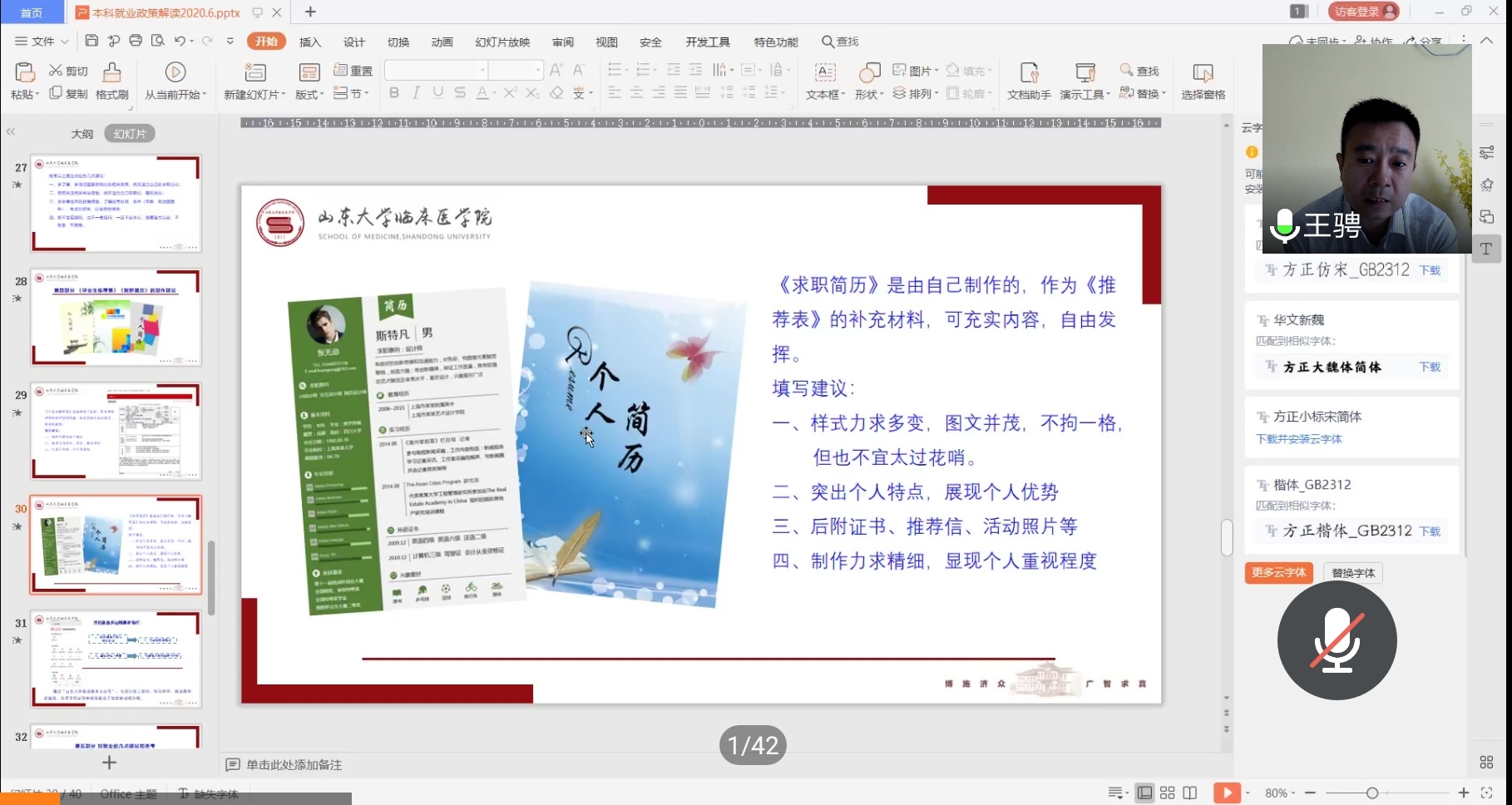
Task: Click the Text Box (文本框) icon
Action: pyautogui.click(x=825, y=72)
